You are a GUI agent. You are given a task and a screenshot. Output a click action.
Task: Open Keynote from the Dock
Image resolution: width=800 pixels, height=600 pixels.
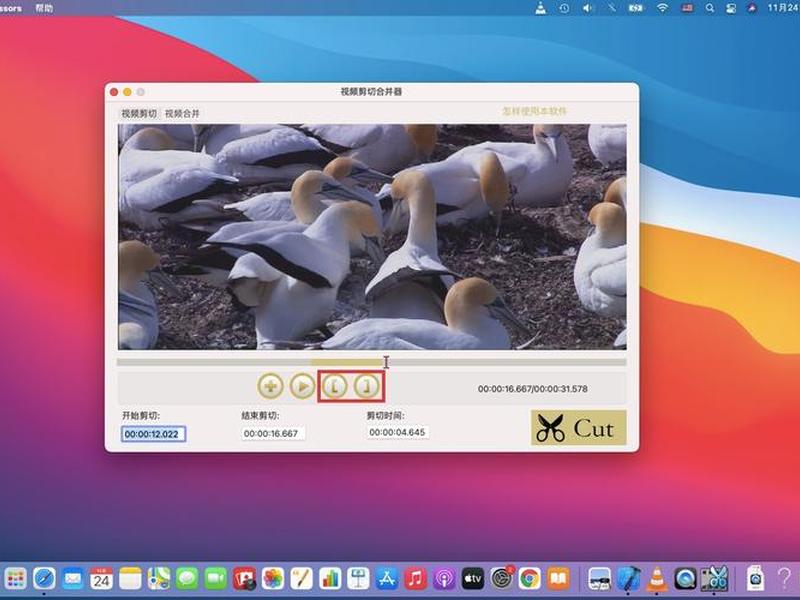358,579
